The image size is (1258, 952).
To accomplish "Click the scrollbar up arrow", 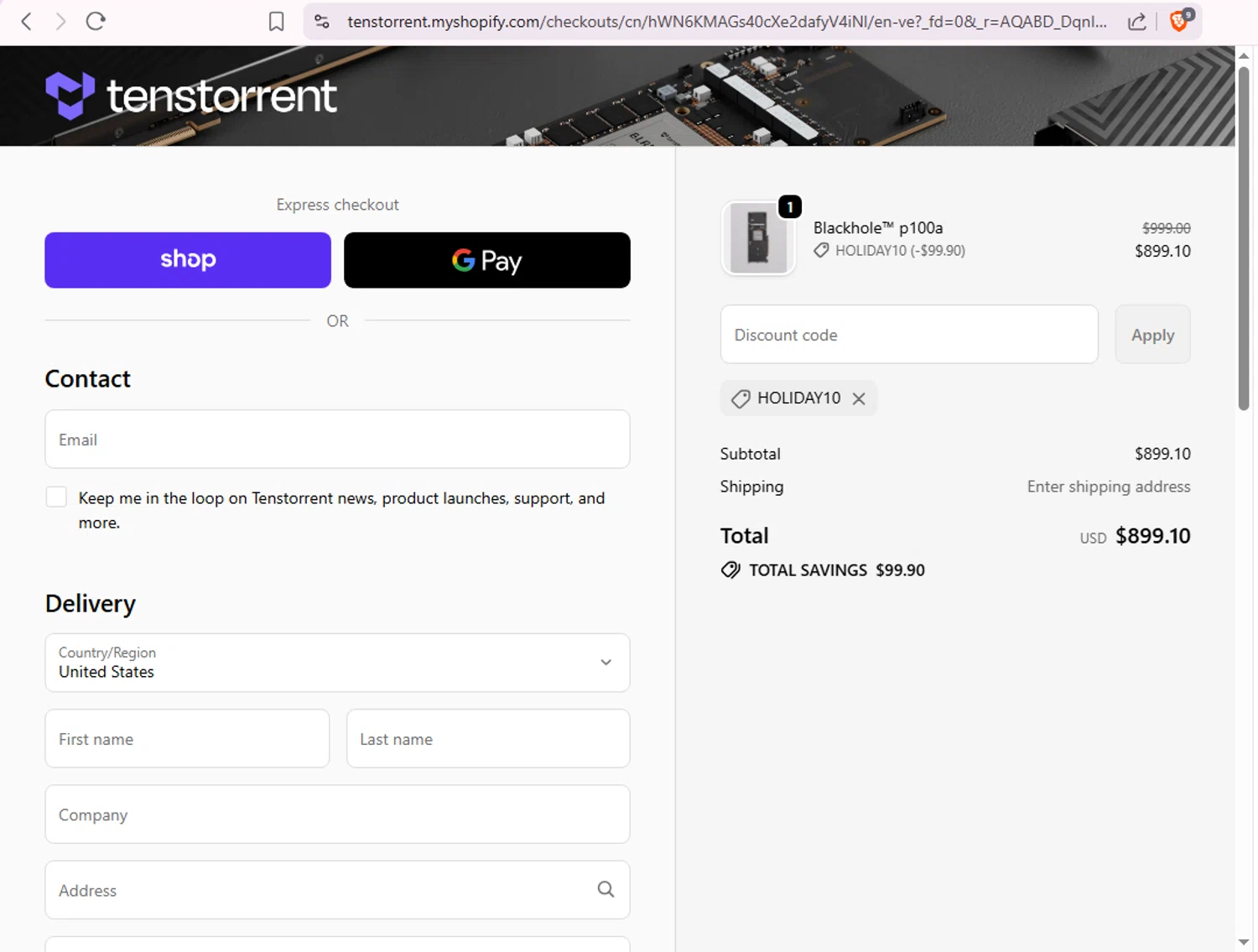I will point(1244,55).
